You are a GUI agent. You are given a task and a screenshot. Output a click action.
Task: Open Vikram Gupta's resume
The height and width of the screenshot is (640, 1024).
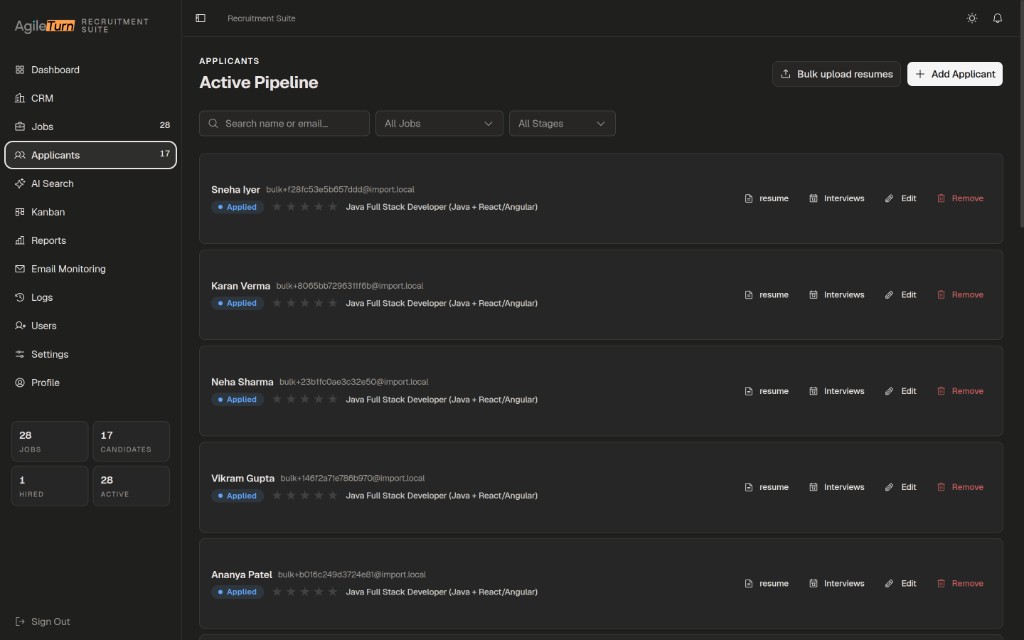tap(767, 487)
